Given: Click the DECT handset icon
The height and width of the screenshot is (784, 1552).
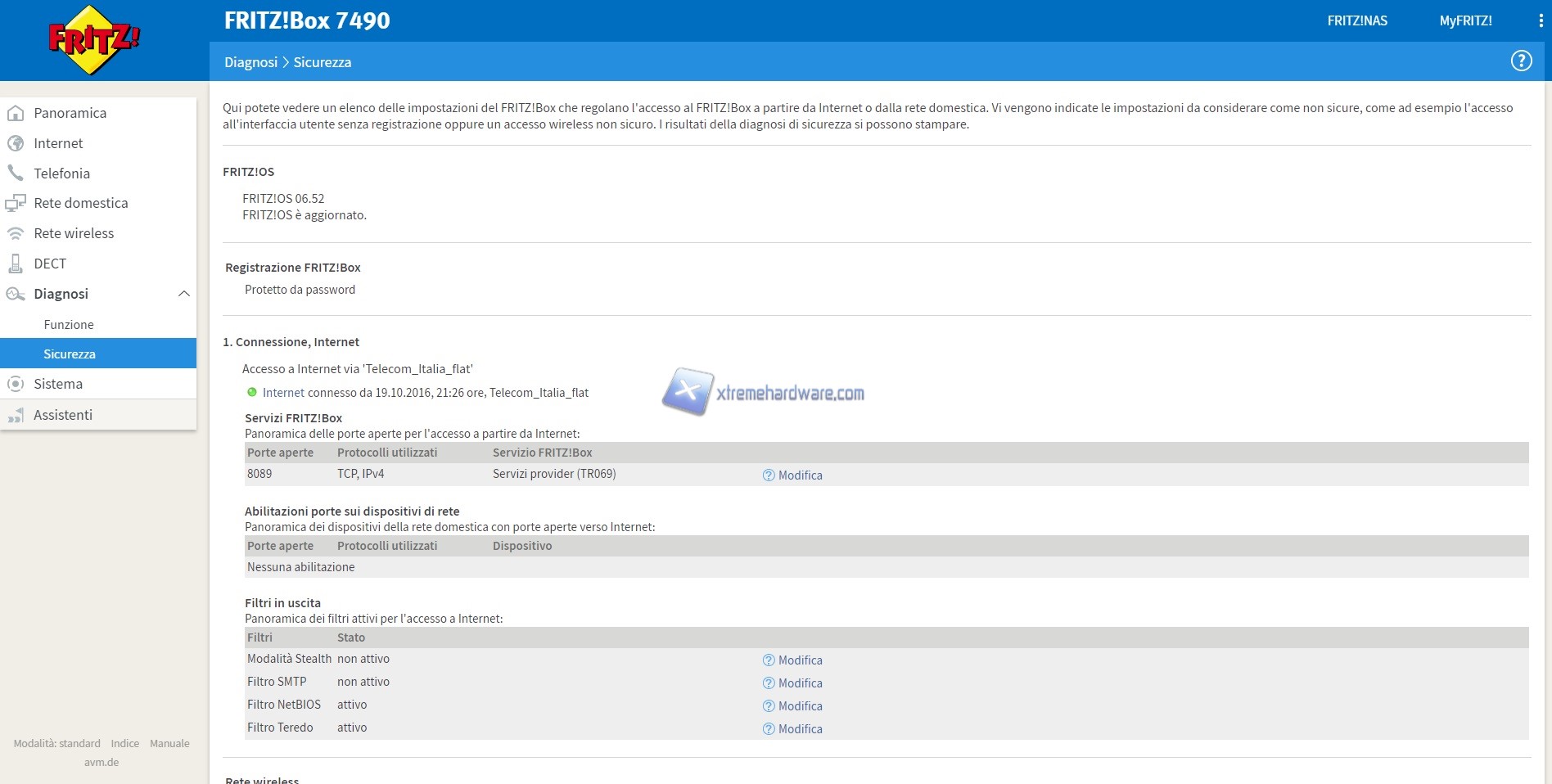Looking at the screenshot, I should tap(16, 264).
